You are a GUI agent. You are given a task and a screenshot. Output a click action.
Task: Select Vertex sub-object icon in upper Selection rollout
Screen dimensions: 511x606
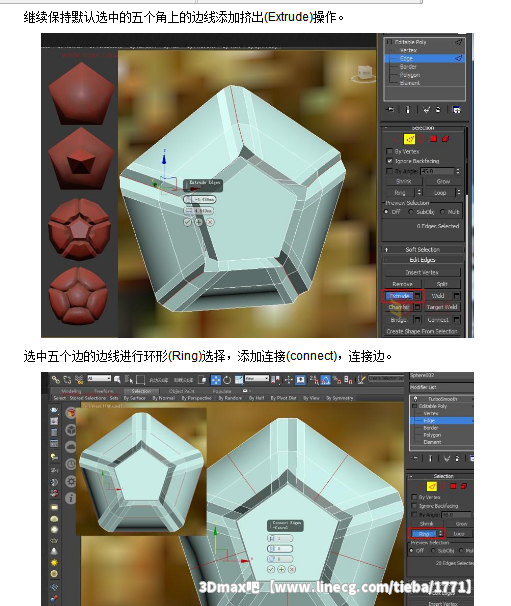coord(397,139)
